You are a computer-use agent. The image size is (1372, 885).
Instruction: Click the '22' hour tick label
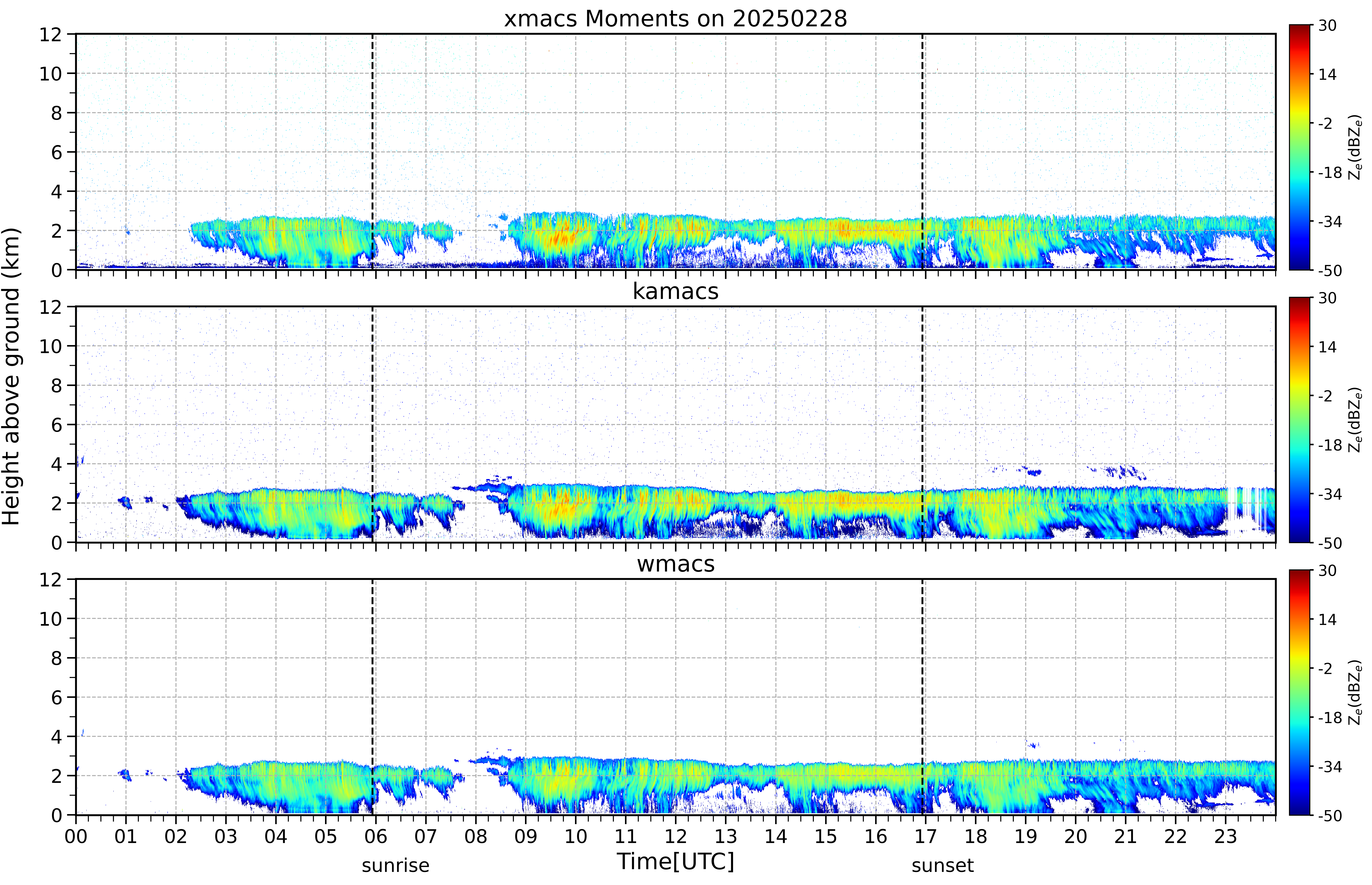(x=1175, y=837)
